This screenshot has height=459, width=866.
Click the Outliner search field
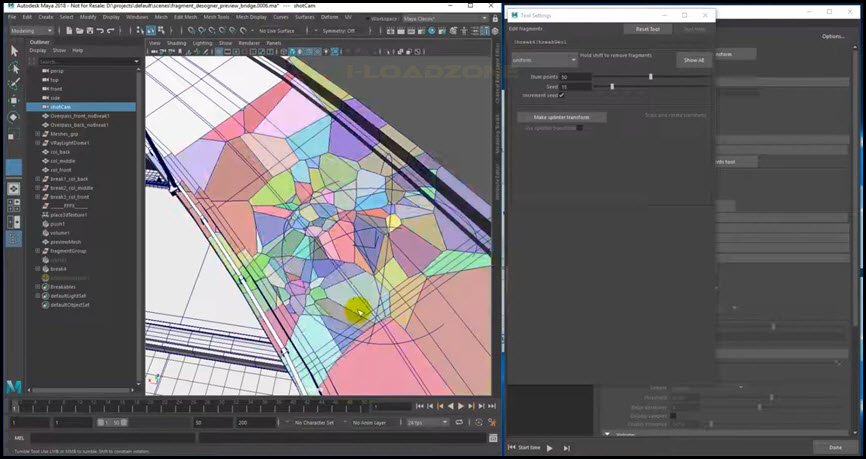point(88,61)
